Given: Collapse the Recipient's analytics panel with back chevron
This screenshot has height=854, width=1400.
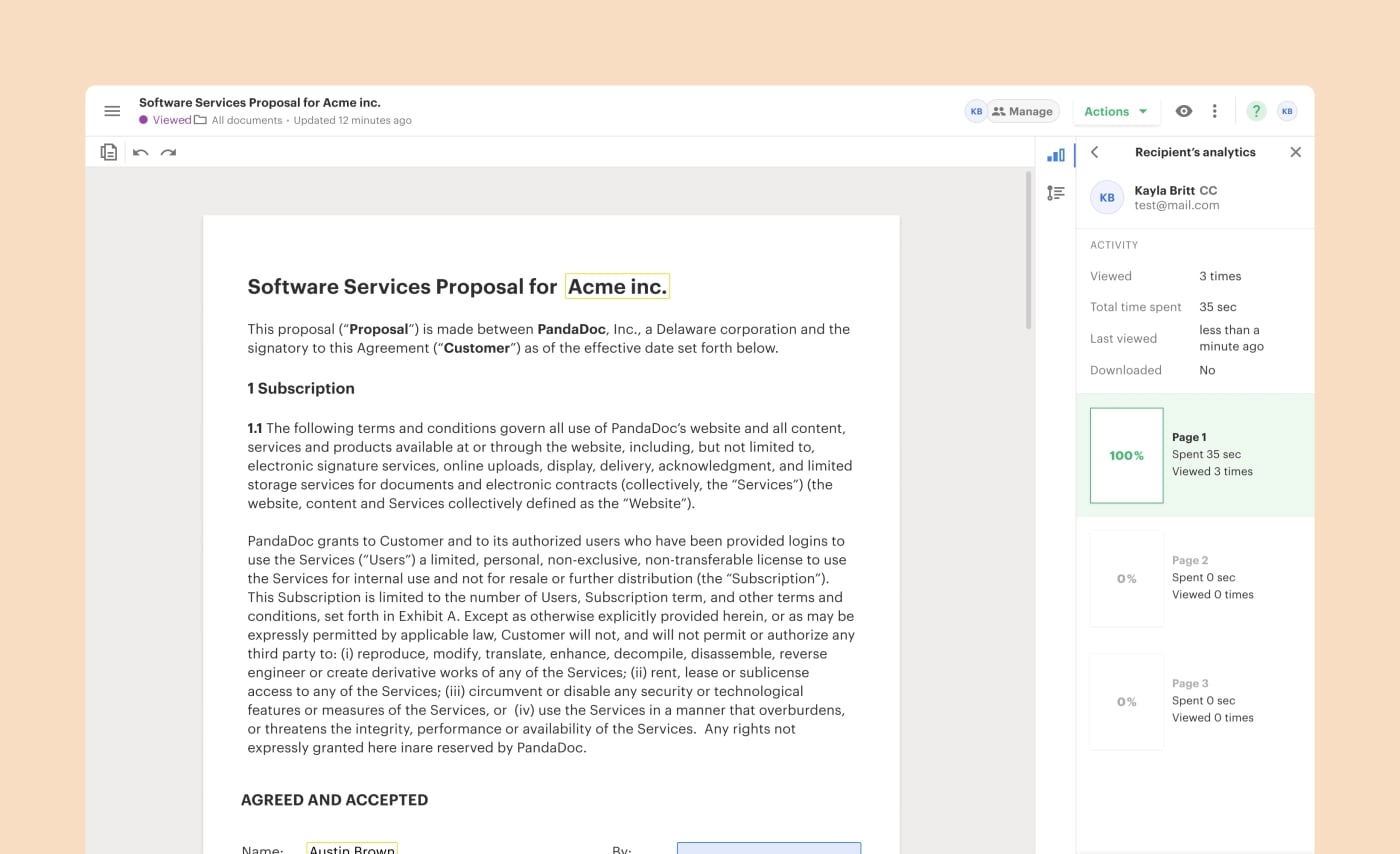Looking at the screenshot, I should (1095, 152).
